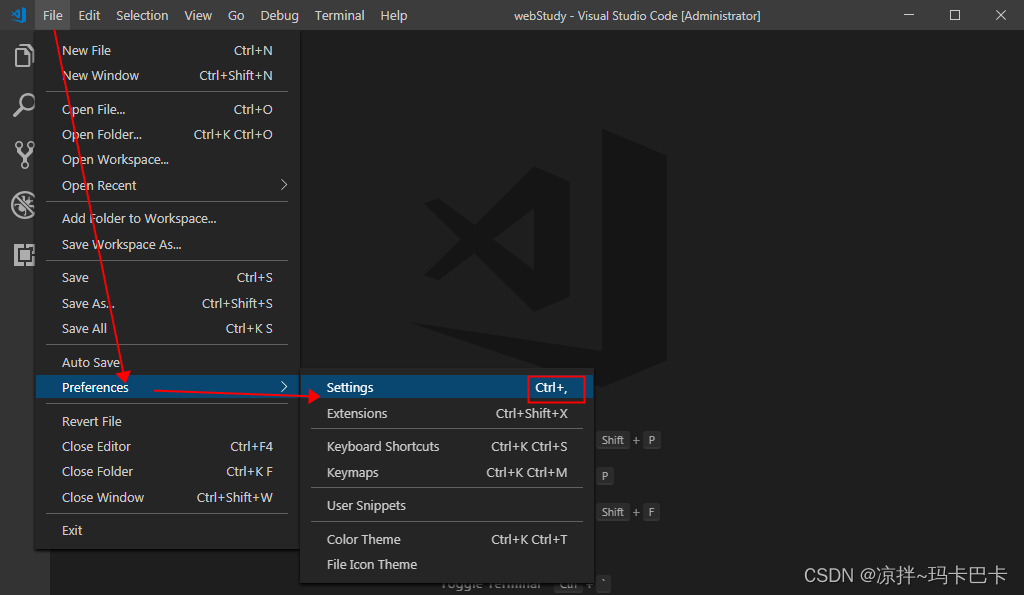Screen dimensions: 1024x595
Task: Open the Source Control view
Action: tap(24, 155)
